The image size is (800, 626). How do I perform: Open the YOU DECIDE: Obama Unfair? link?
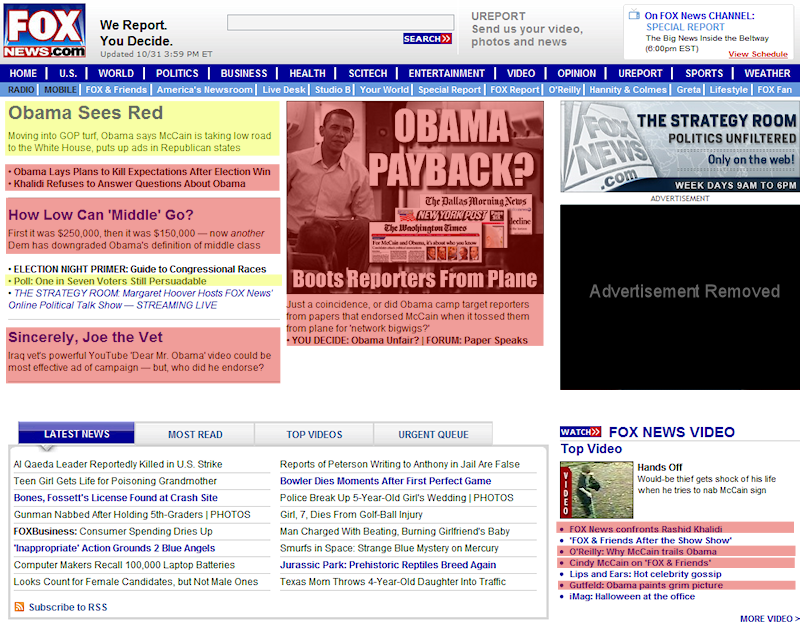tap(355, 340)
